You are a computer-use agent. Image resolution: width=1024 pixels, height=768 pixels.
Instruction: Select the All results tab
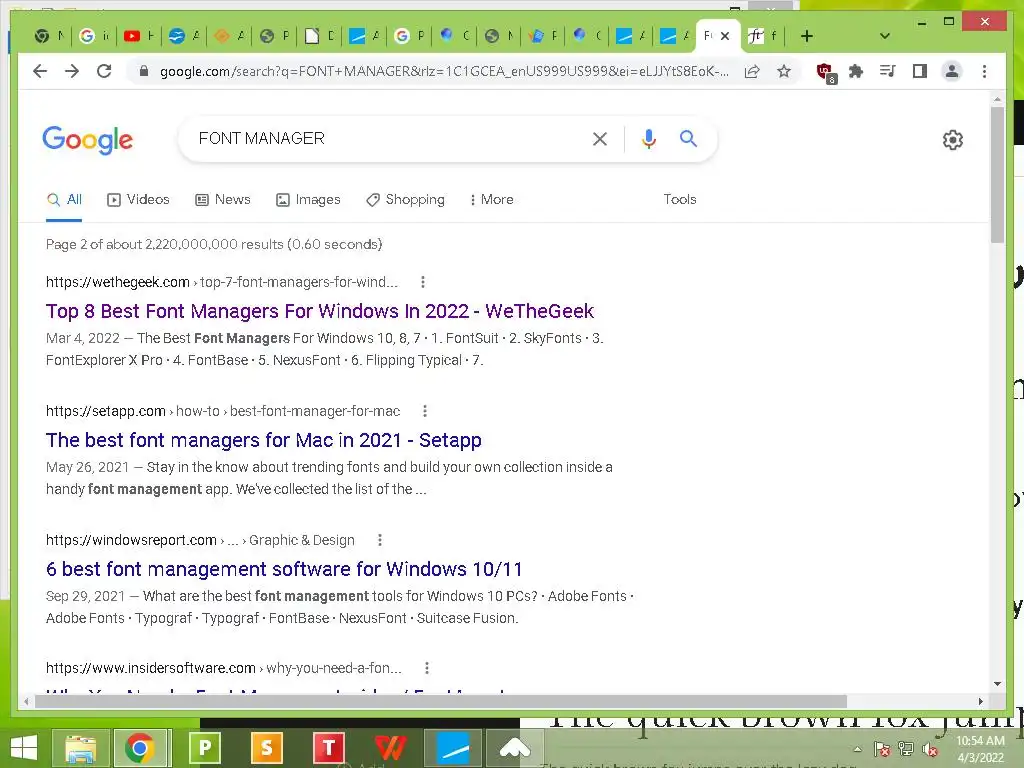pyautogui.click(x=64, y=199)
